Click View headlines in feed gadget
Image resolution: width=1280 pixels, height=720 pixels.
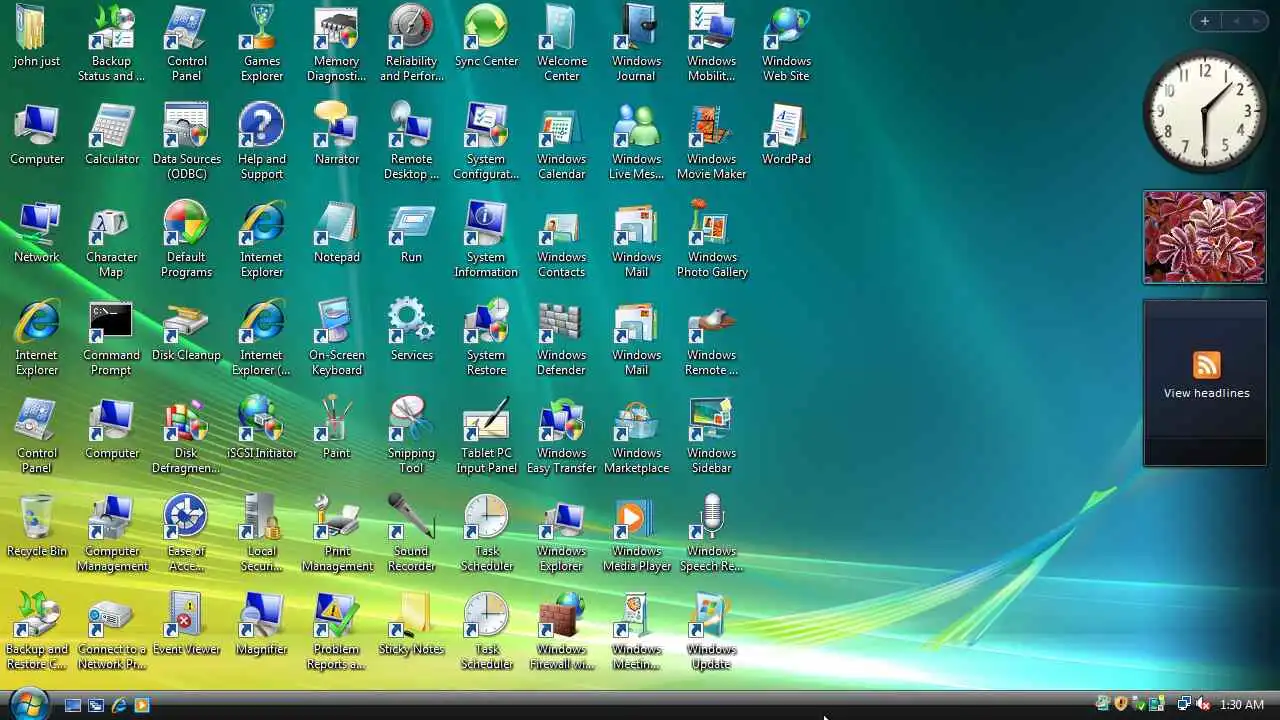click(1206, 393)
